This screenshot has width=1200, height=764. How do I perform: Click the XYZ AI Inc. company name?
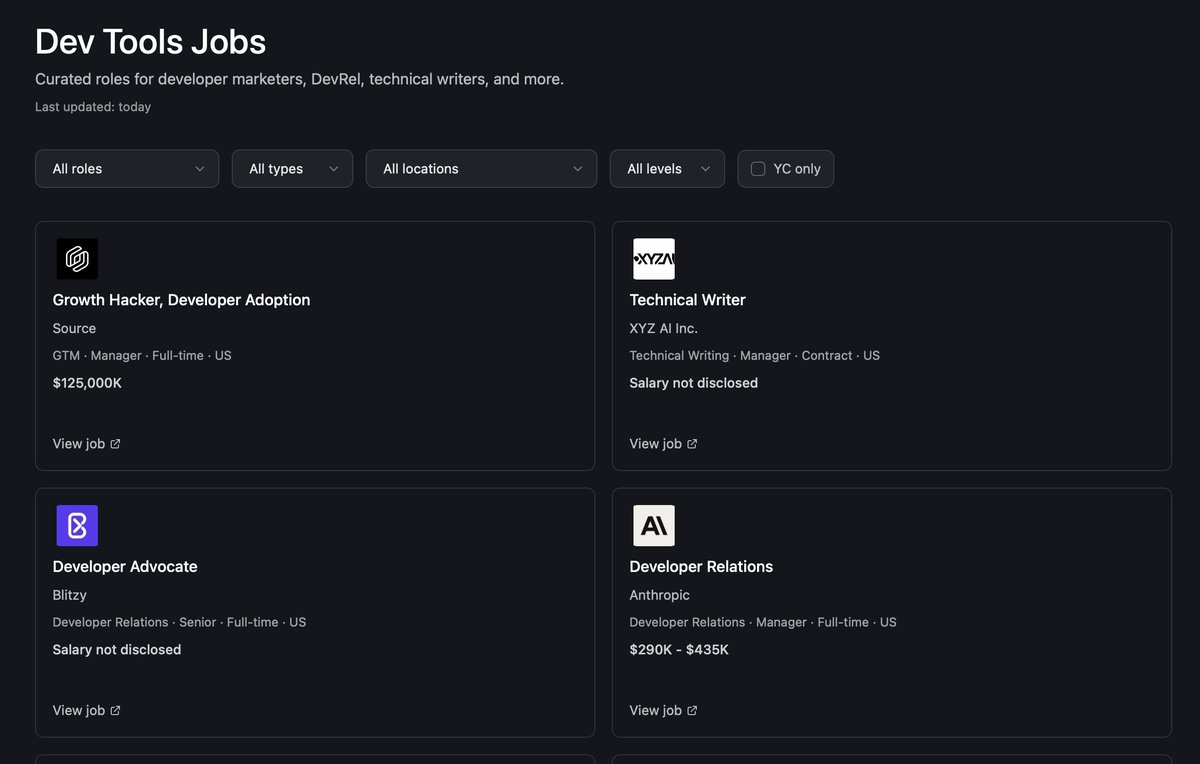tap(663, 329)
